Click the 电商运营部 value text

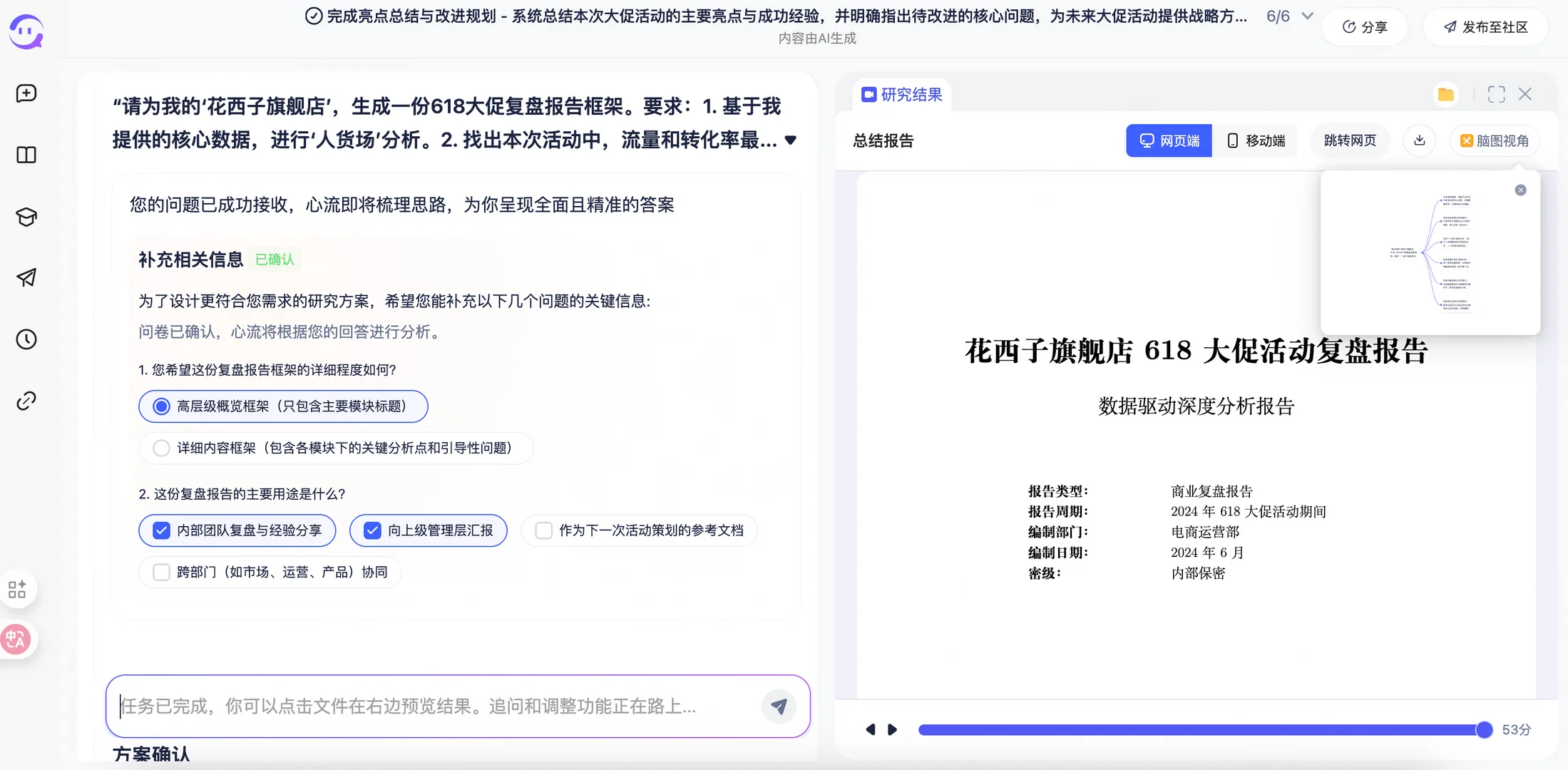click(1205, 532)
